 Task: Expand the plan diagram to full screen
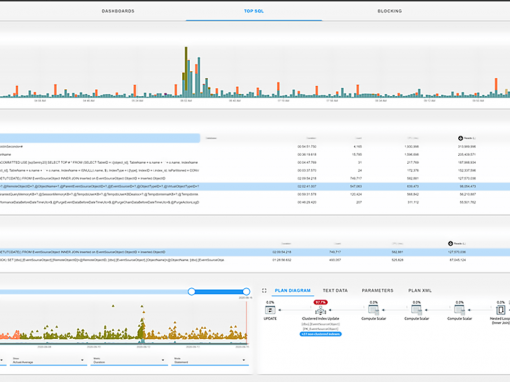point(264,291)
